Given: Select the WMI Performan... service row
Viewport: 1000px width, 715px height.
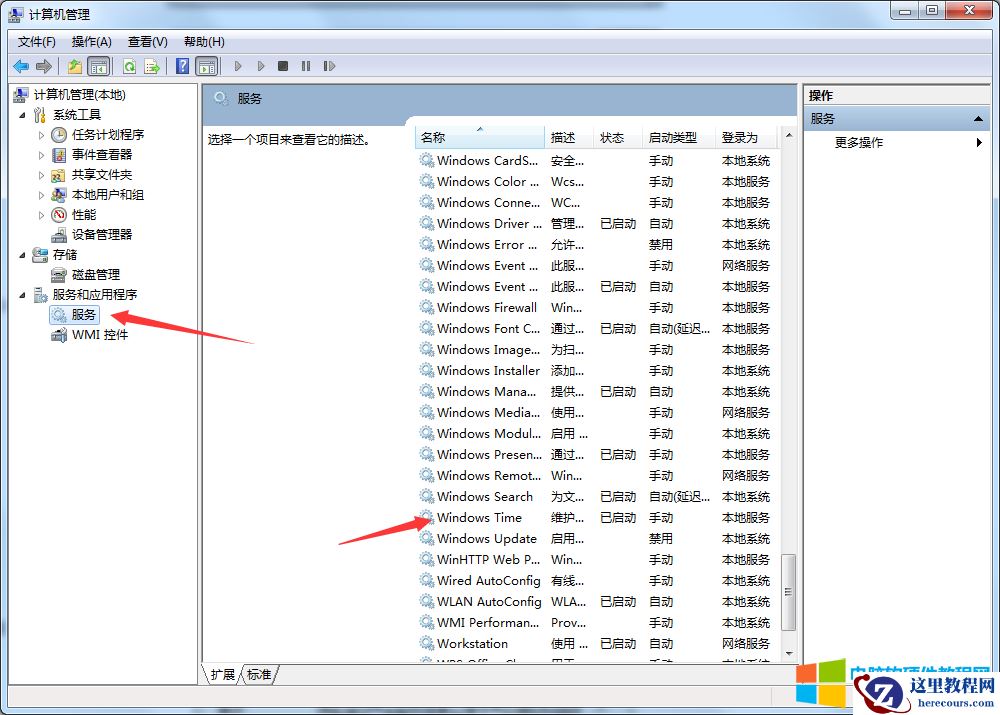Looking at the screenshot, I should coord(598,623).
